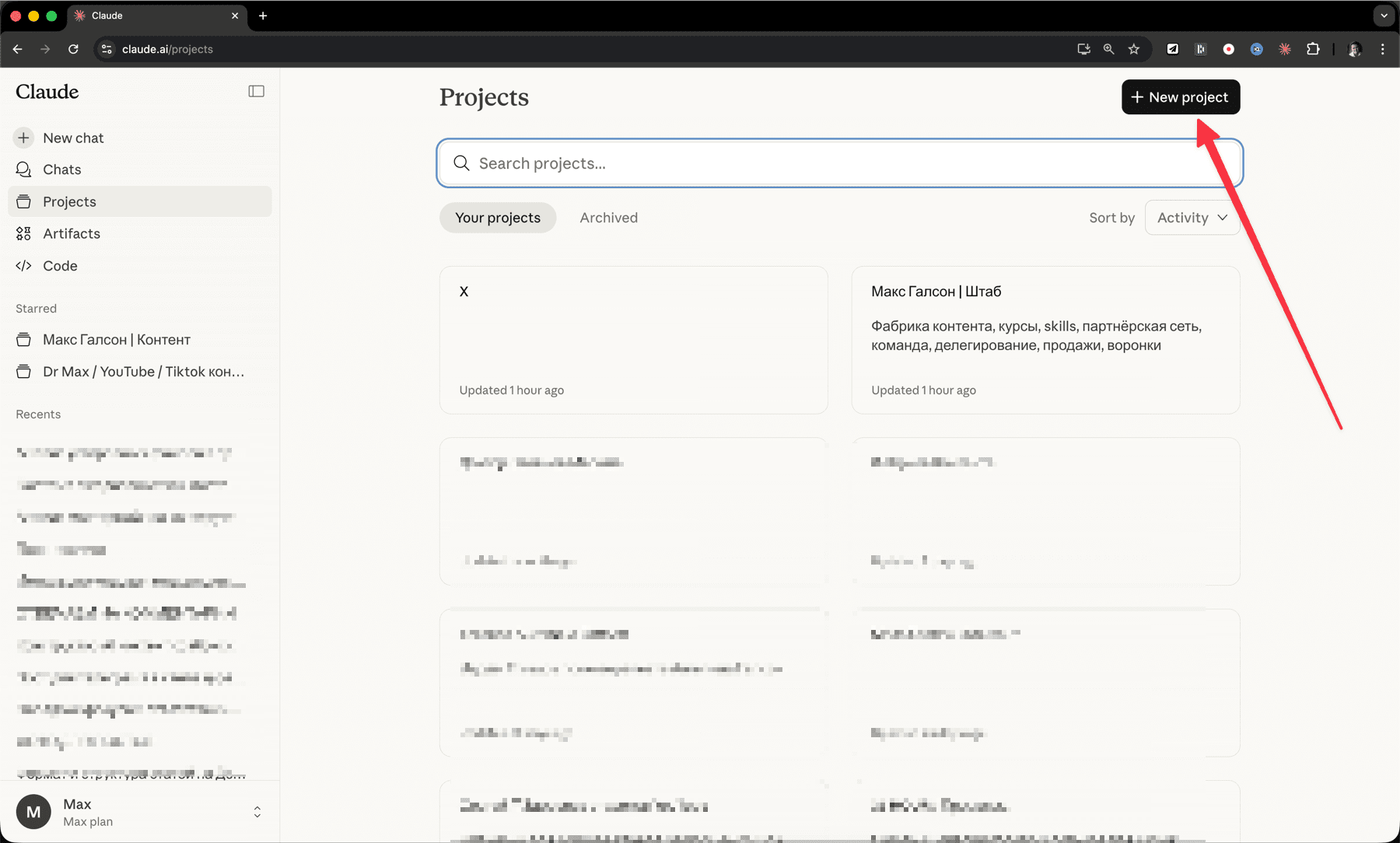
Task: Reload the page with the refresh icon
Action: [x=73, y=49]
